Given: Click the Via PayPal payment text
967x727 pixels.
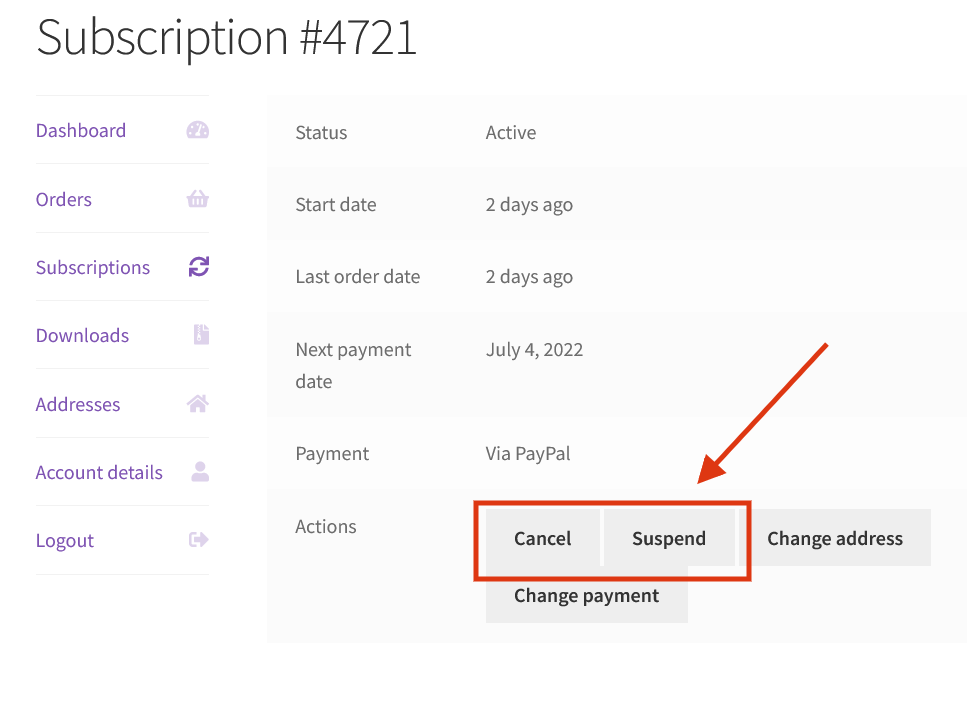Looking at the screenshot, I should (528, 453).
